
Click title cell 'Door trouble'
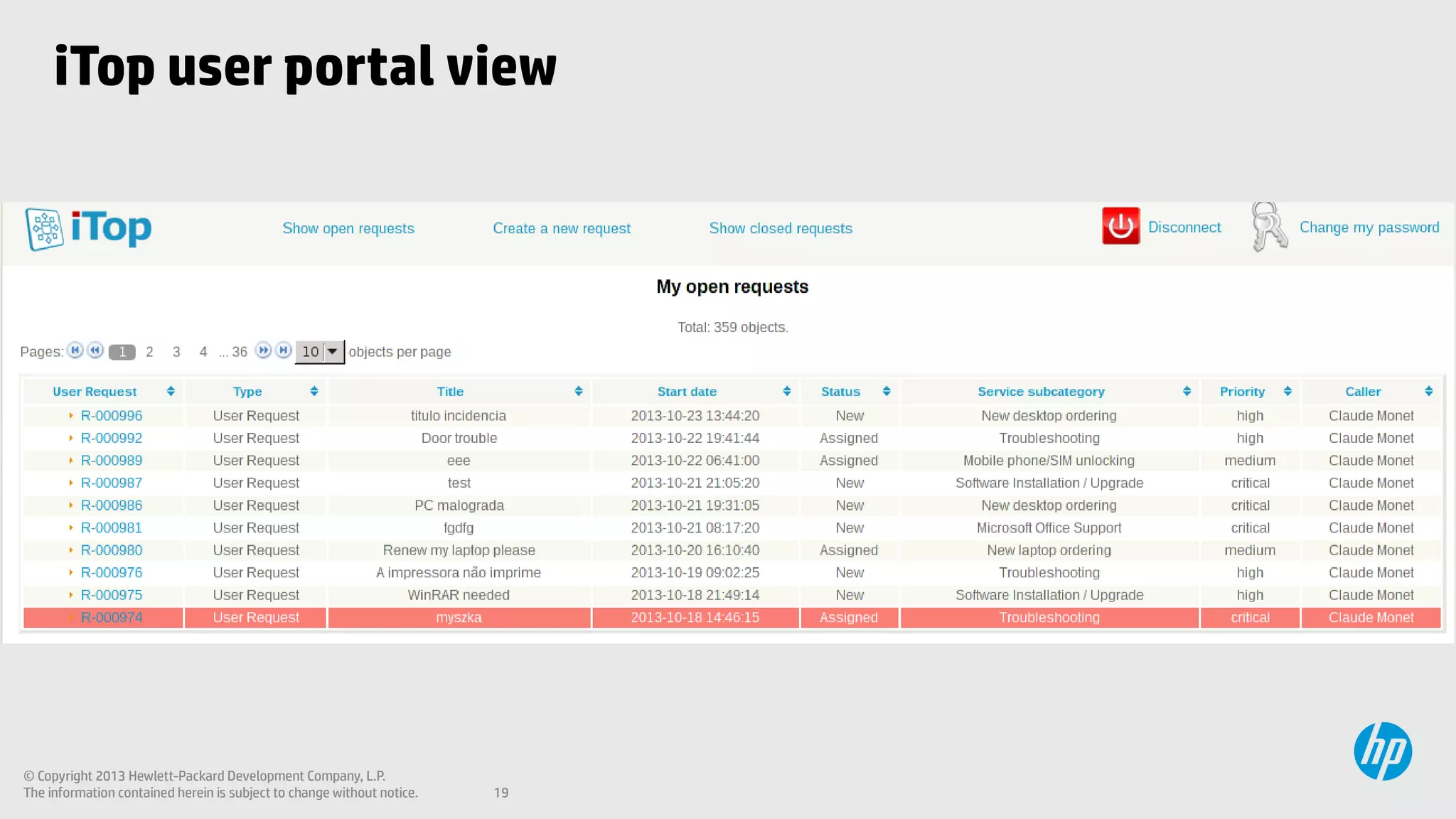click(459, 438)
